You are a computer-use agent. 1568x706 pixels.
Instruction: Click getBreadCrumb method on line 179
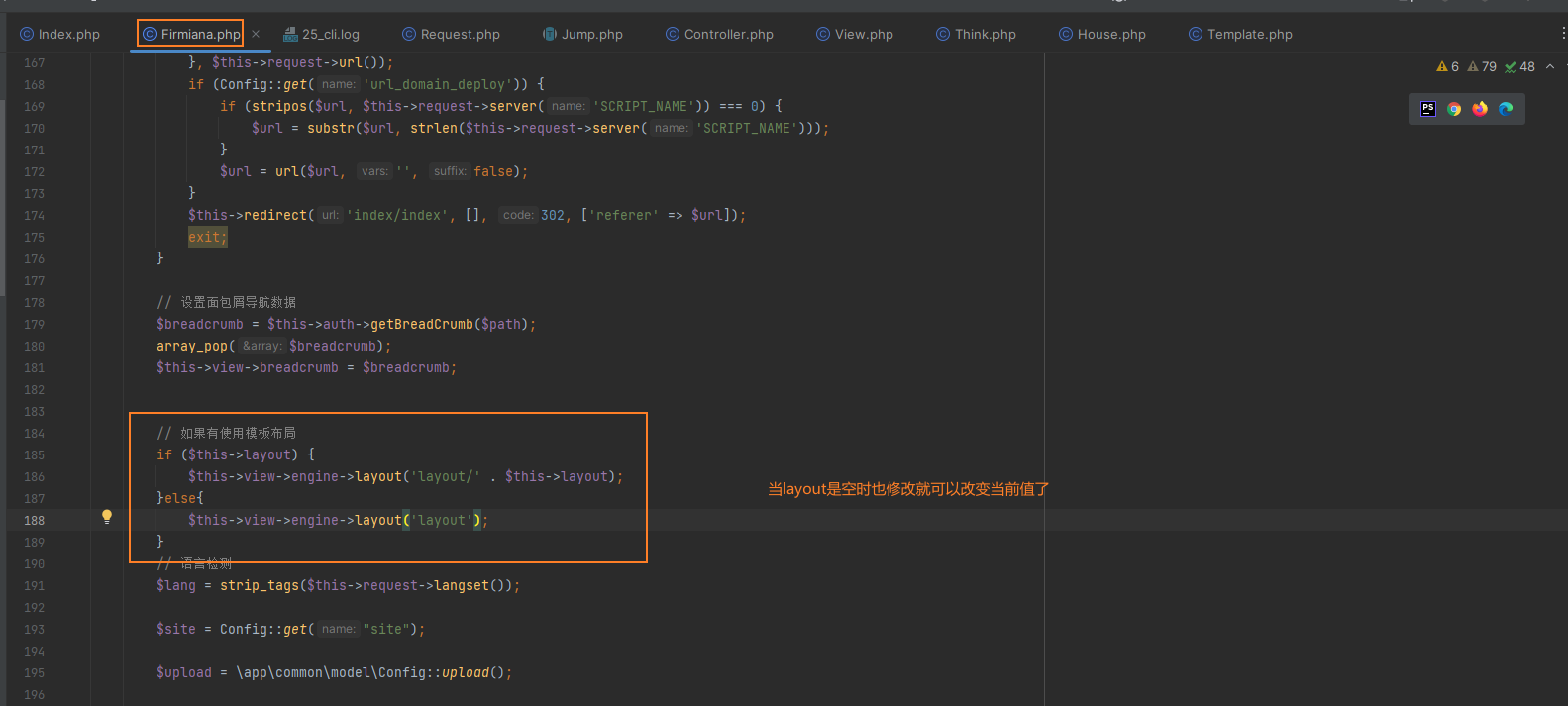[x=422, y=324]
